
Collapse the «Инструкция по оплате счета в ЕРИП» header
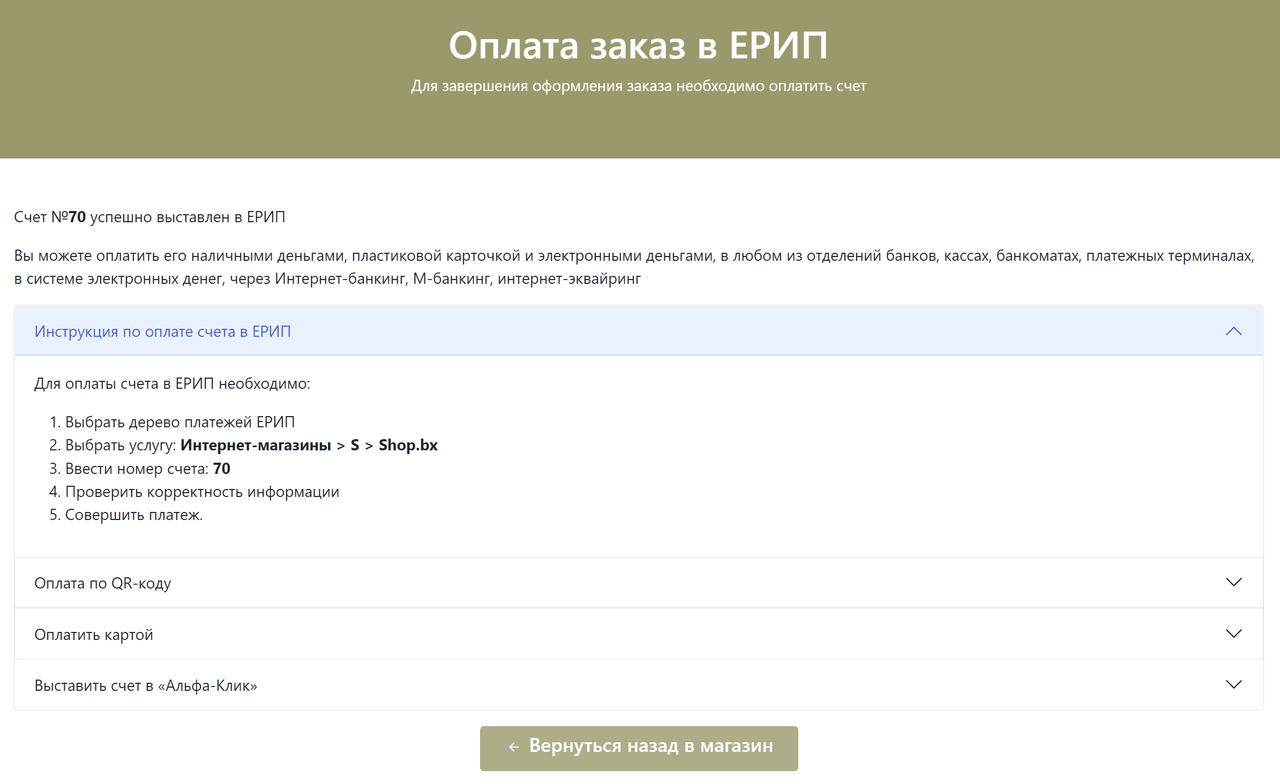[162, 331]
